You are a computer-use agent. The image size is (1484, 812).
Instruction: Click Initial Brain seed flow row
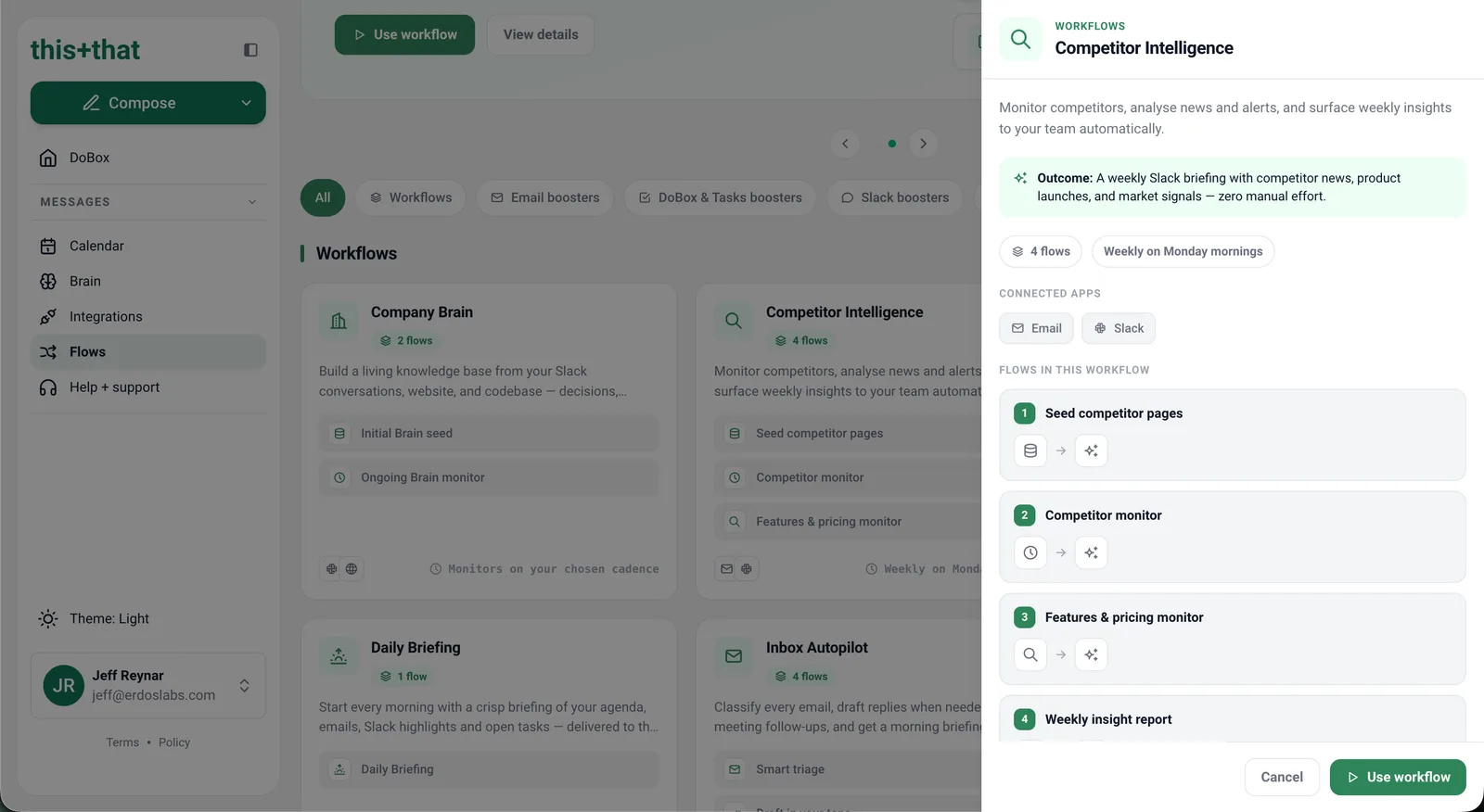tap(489, 433)
